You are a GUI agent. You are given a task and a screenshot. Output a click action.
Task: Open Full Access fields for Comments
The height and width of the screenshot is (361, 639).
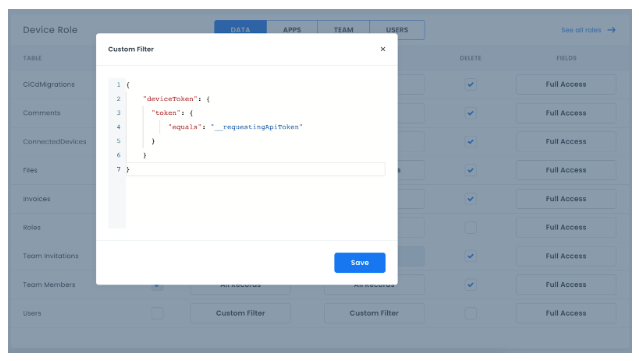[x=566, y=113]
